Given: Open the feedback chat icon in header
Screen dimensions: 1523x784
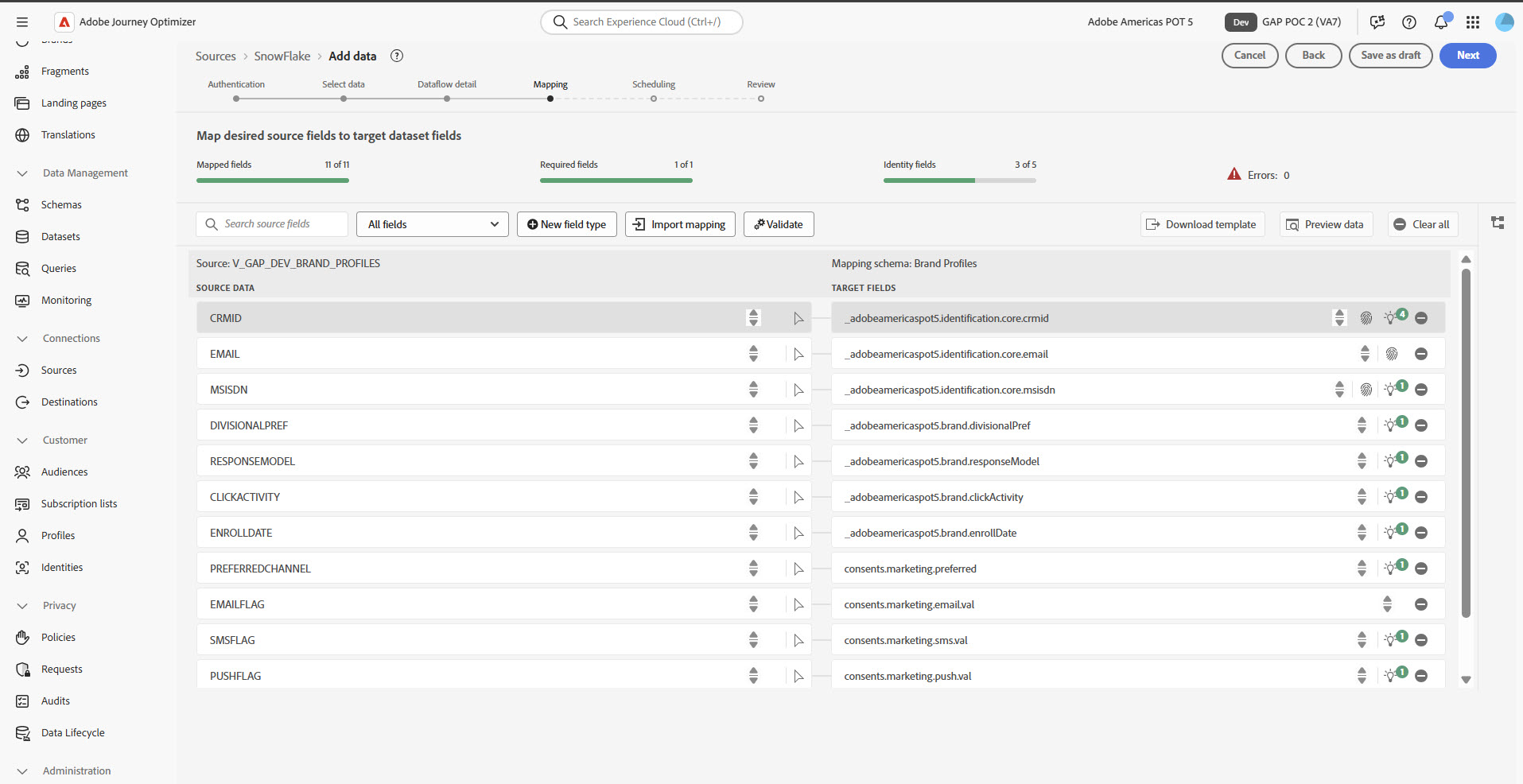Looking at the screenshot, I should 1377,22.
